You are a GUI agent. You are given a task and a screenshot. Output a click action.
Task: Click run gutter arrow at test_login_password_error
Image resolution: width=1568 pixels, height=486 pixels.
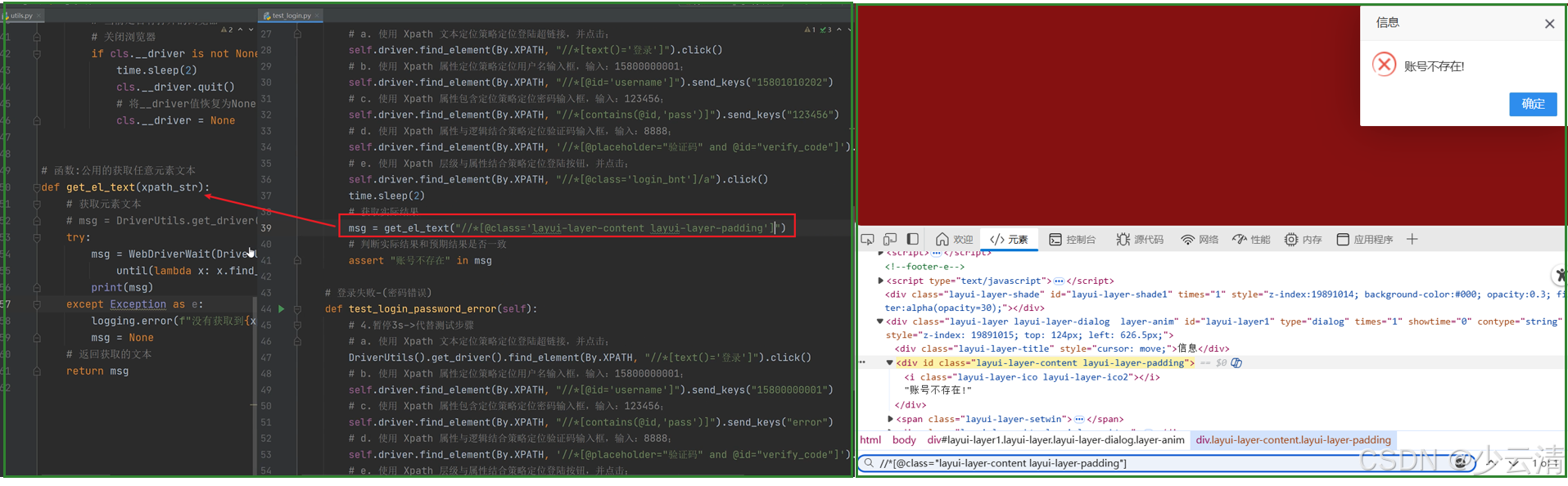[x=282, y=309]
